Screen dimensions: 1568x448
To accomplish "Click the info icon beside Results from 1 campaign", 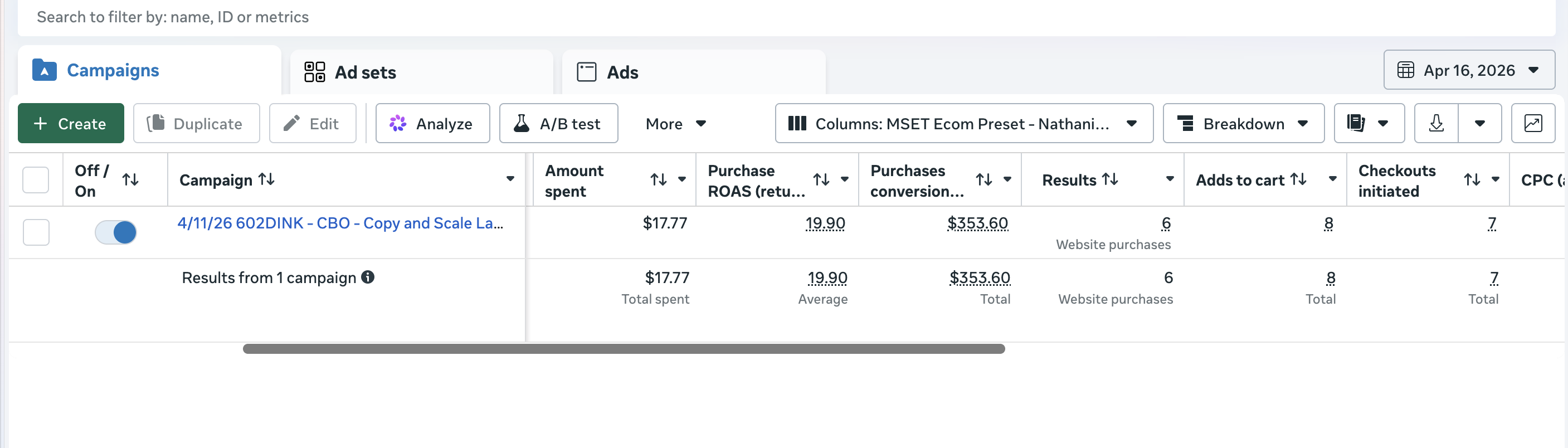I will coord(368,277).
